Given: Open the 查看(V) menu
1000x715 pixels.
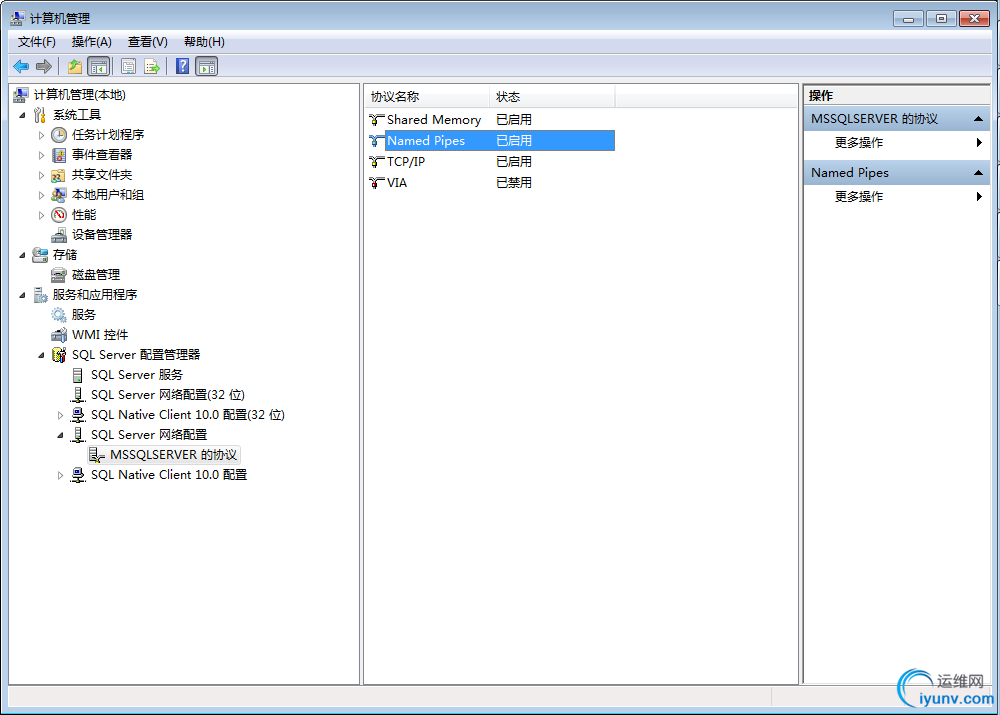Looking at the screenshot, I should click(x=147, y=42).
